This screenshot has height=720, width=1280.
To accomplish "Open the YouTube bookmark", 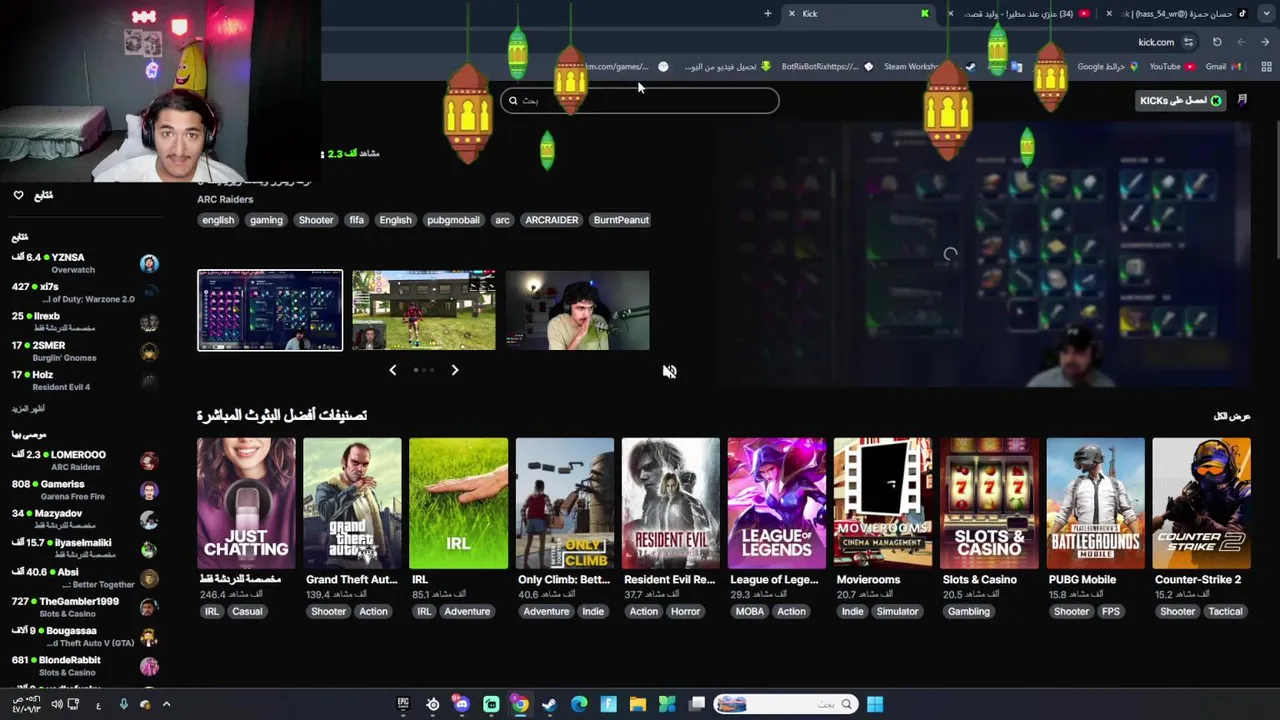I will [x=1171, y=67].
